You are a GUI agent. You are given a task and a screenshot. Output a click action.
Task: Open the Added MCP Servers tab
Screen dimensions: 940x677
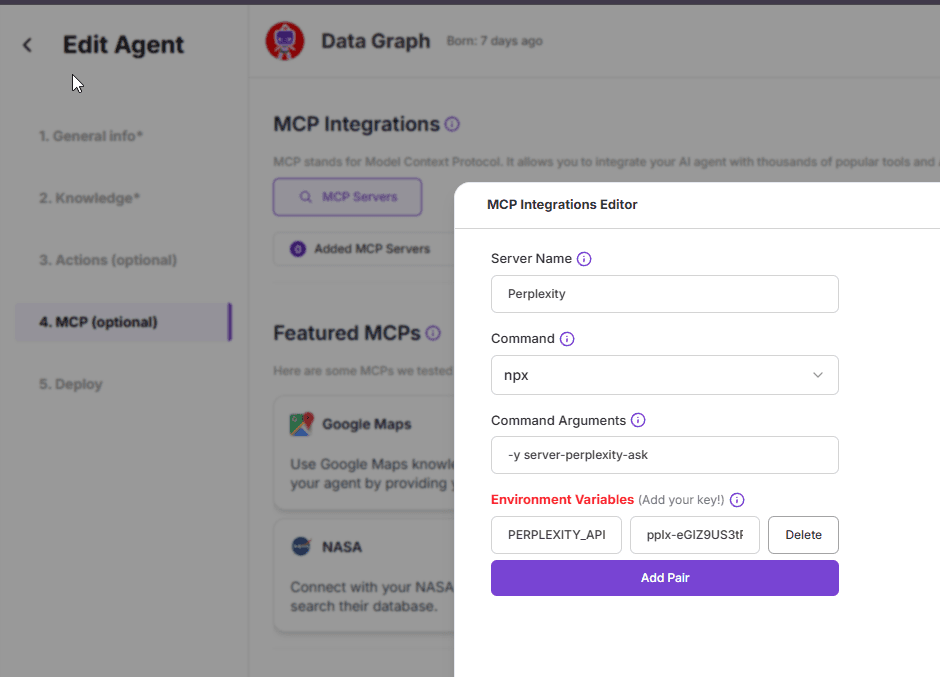363,249
